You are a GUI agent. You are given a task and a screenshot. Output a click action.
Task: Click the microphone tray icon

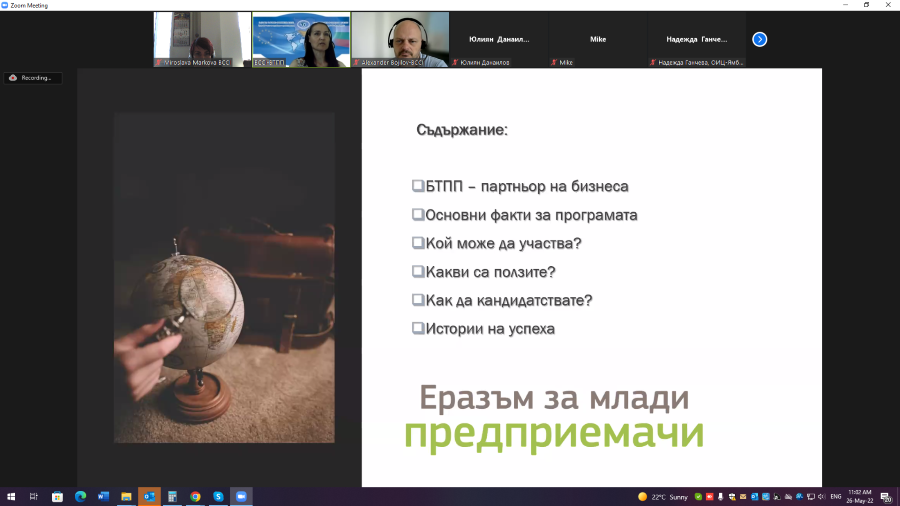tap(720, 497)
